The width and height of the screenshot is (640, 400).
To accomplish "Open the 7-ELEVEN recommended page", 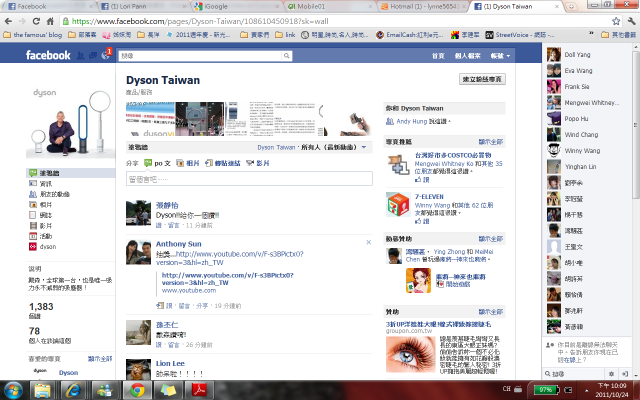I will tap(429, 196).
